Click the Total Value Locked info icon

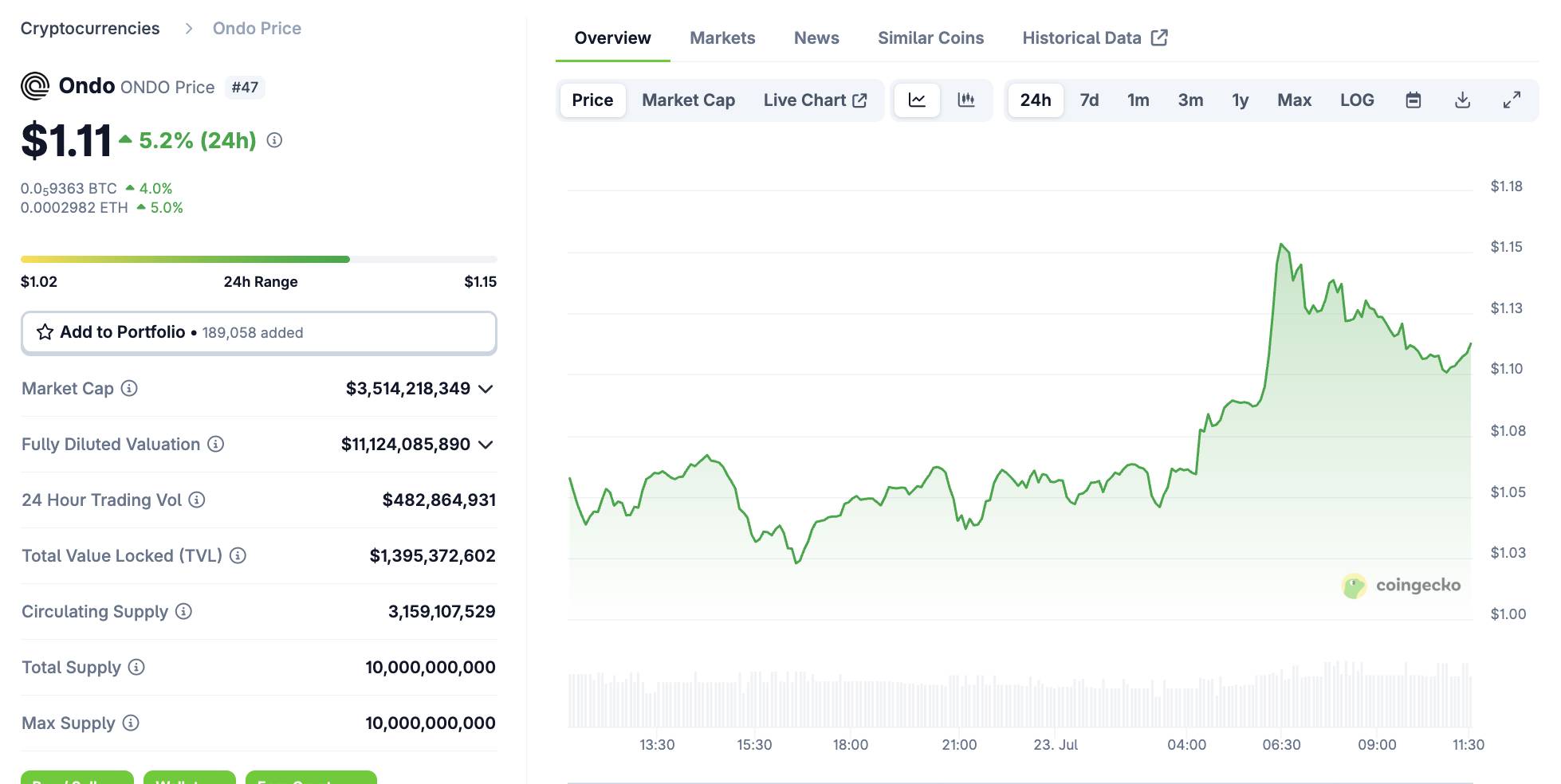(x=238, y=555)
